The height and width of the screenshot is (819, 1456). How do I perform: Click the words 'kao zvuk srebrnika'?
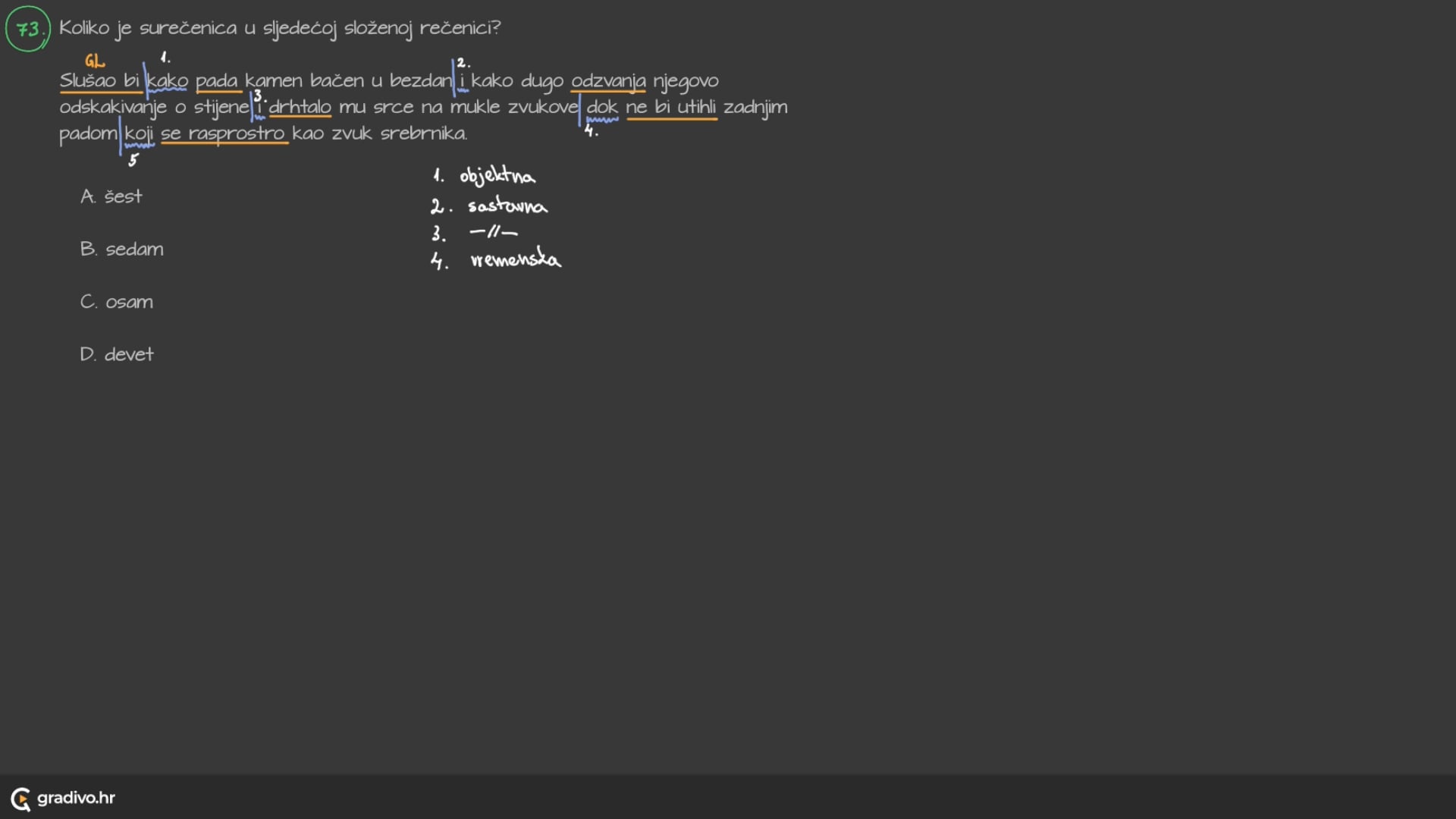point(379,133)
